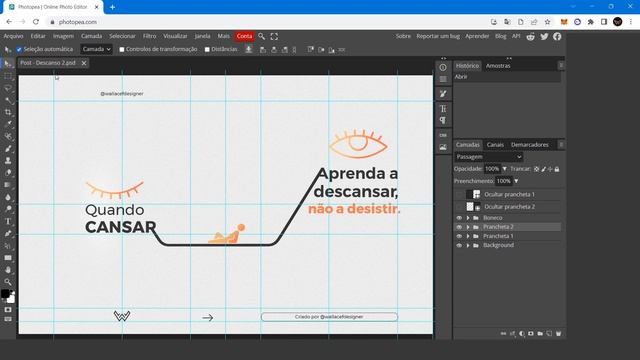Open the Arquivo menu
The image size is (640, 360).
click(13, 36)
